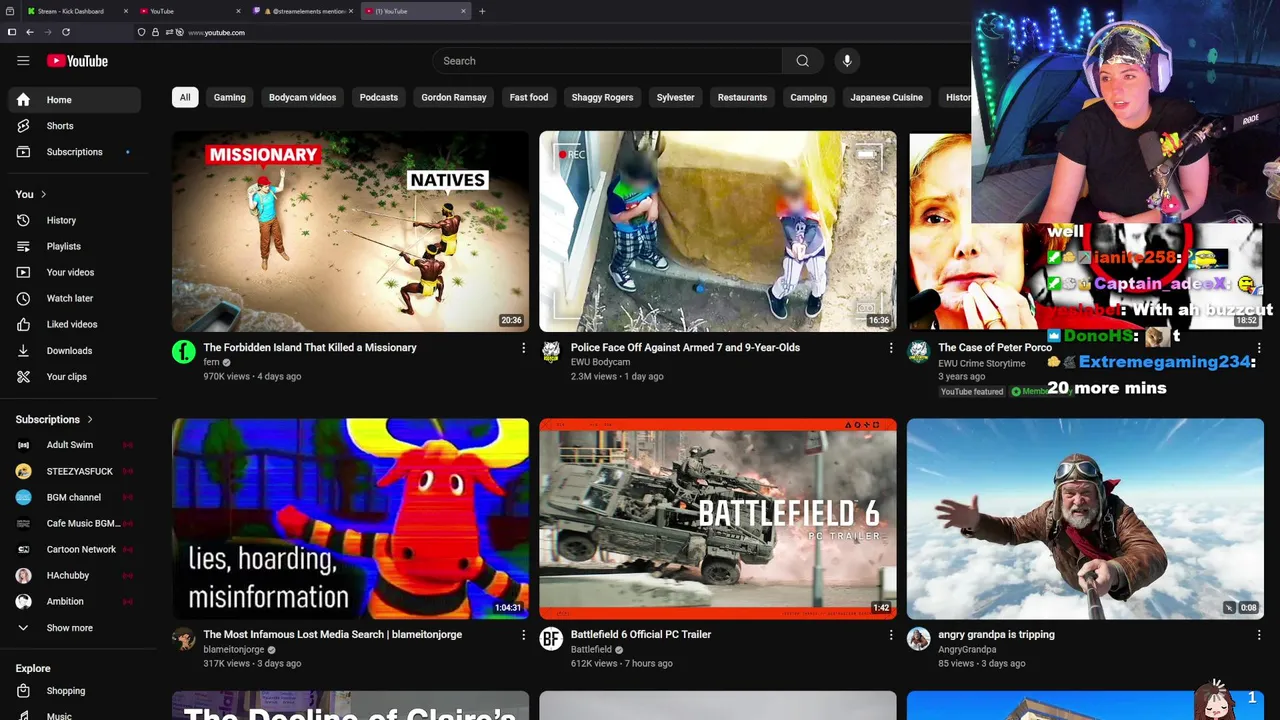Open options menu for Lost Media Search video
This screenshot has width=1280, height=720.
tap(523, 635)
